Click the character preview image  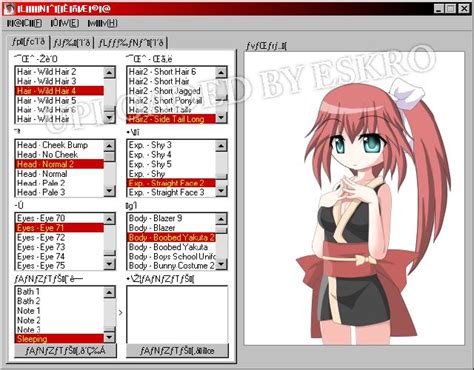pos(354,198)
